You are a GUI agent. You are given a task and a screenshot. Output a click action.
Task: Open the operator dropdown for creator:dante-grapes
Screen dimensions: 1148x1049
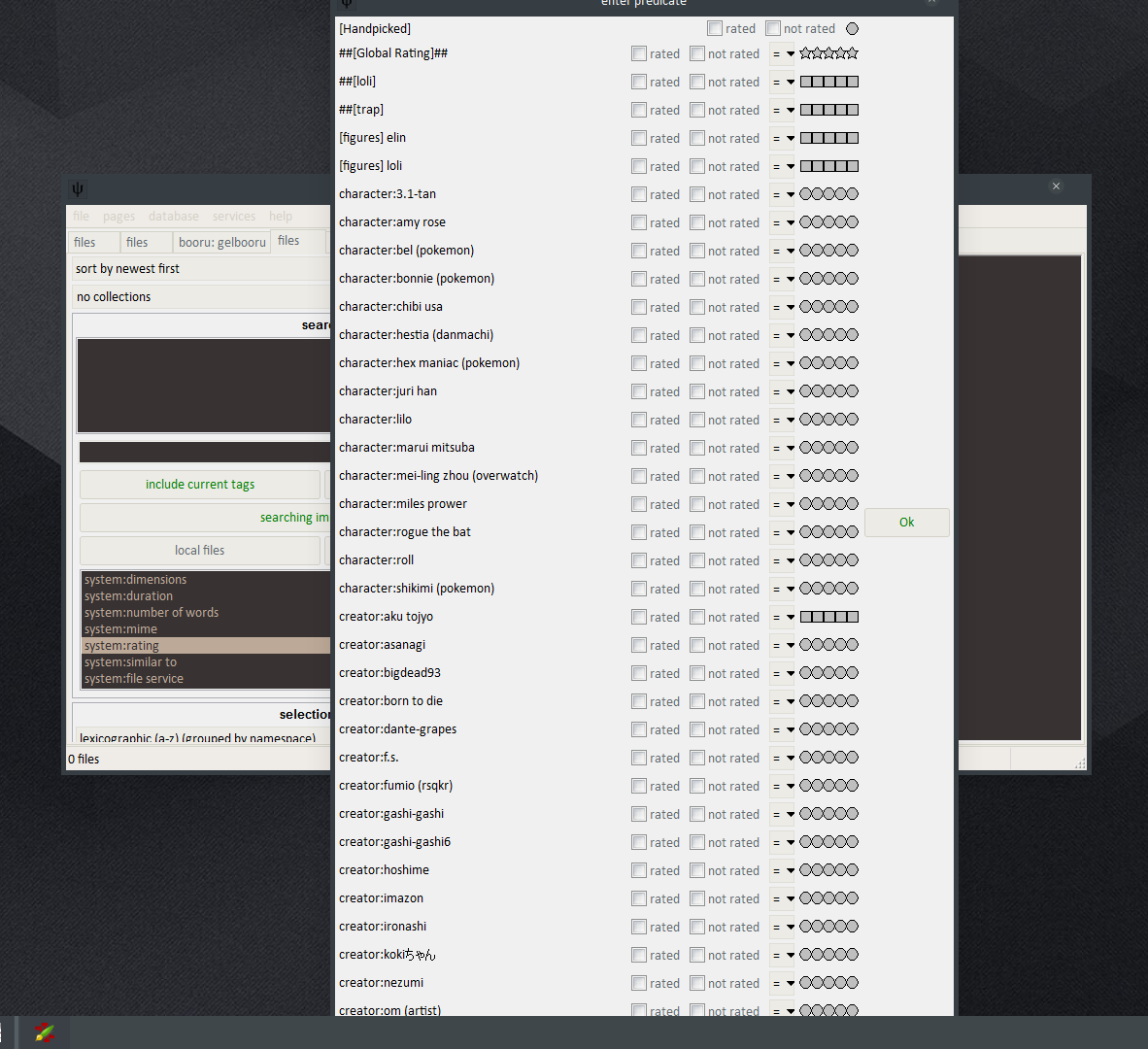tap(783, 729)
